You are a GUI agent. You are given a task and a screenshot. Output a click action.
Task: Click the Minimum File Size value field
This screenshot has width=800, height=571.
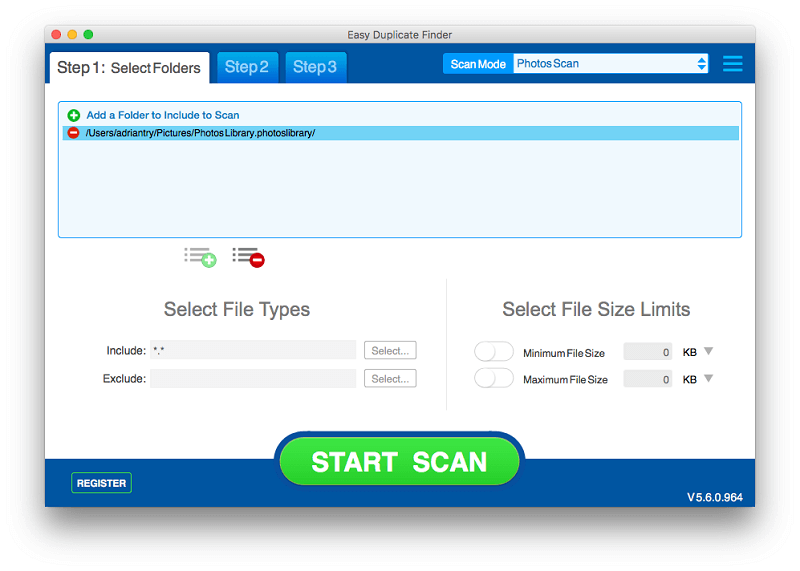(x=647, y=352)
